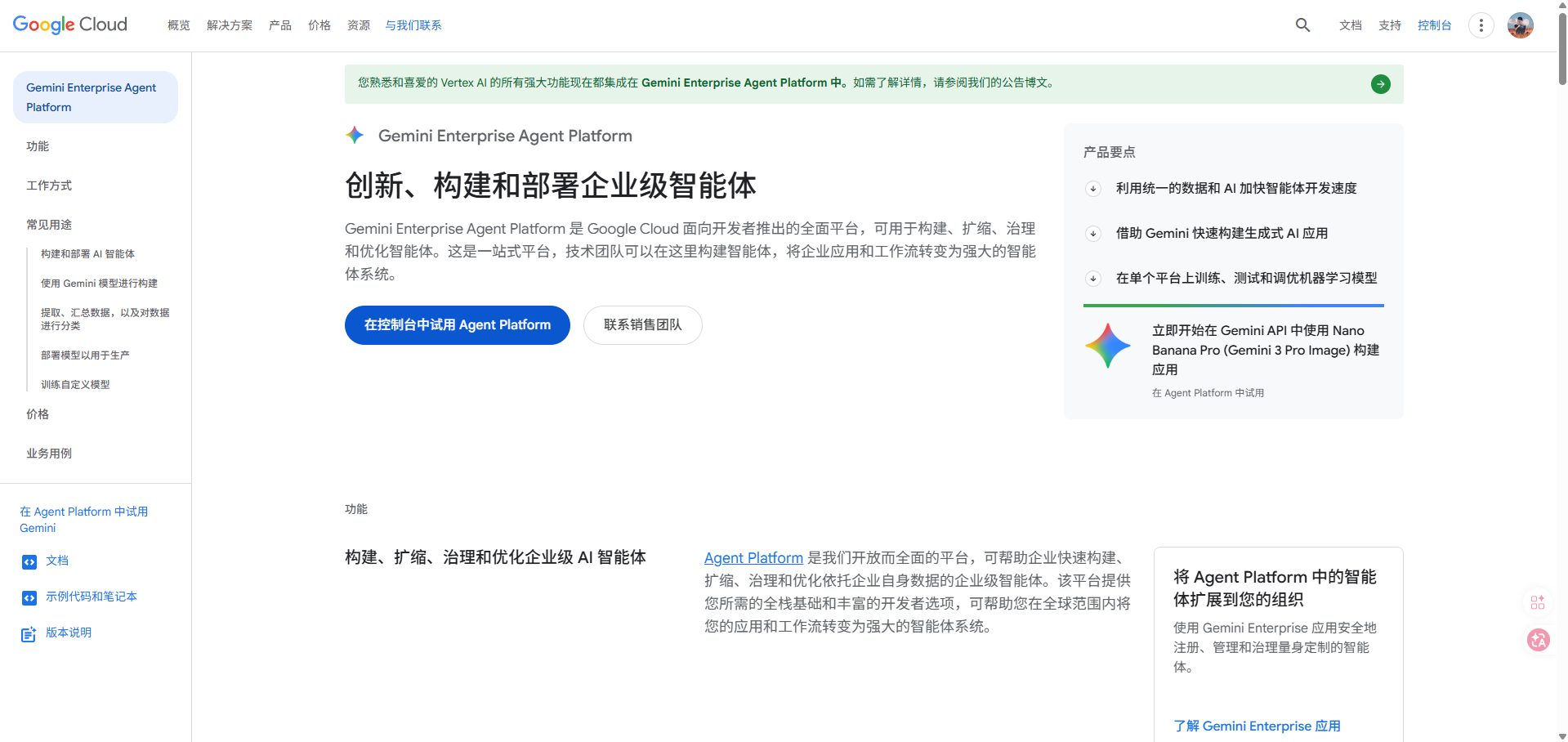Open the 文档 text link in sidebar

pyautogui.click(x=57, y=561)
